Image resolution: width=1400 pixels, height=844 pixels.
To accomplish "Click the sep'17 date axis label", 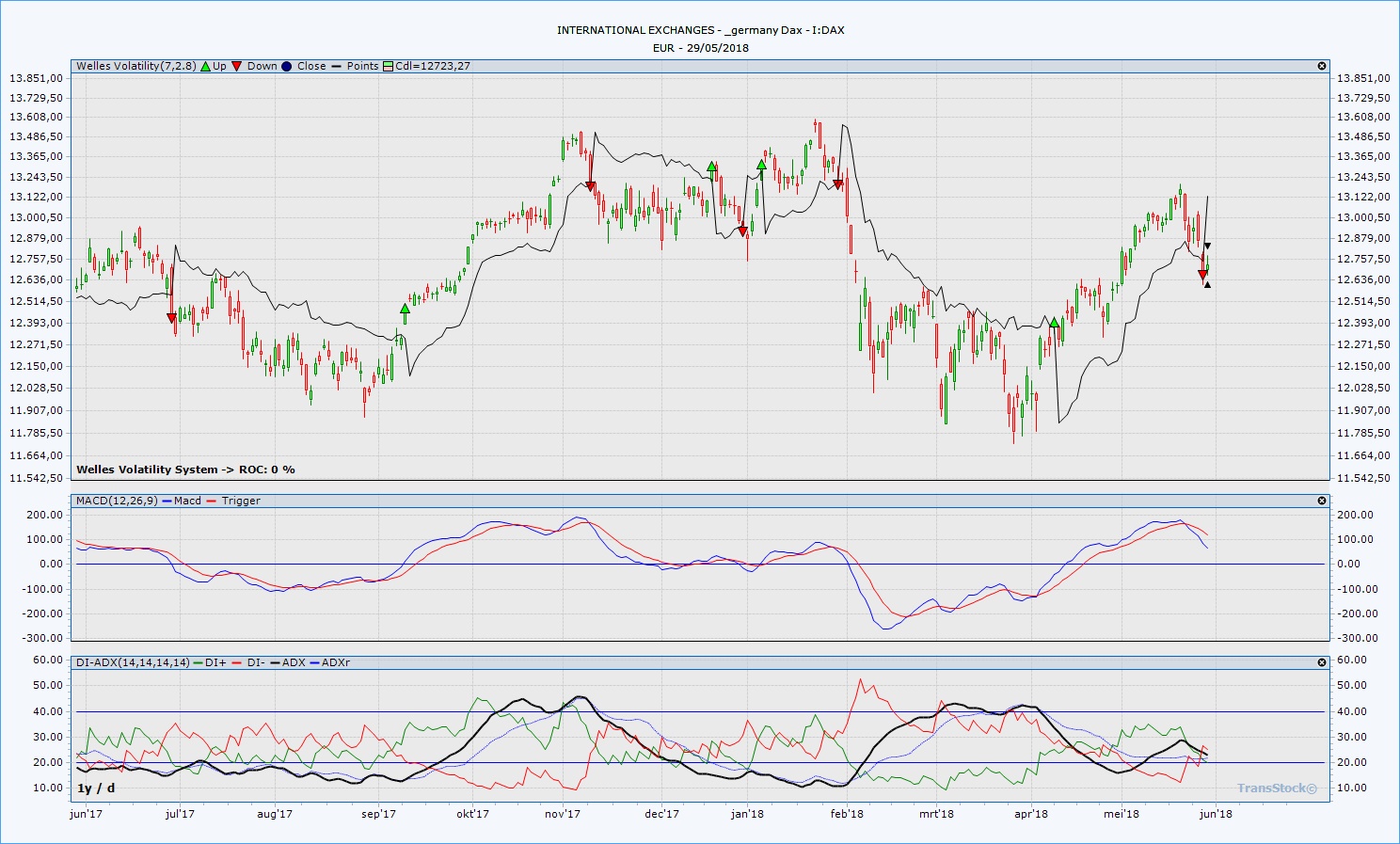I will 379,814.
